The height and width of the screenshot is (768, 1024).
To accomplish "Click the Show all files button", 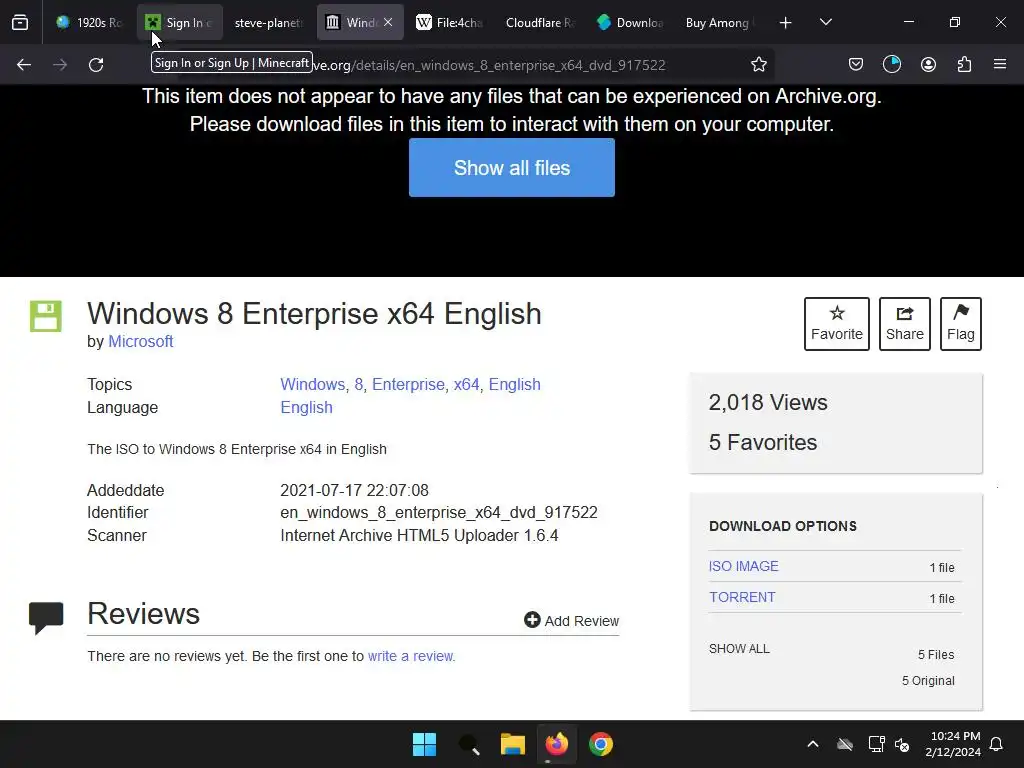I will pyautogui.click(x=511, y=168).
